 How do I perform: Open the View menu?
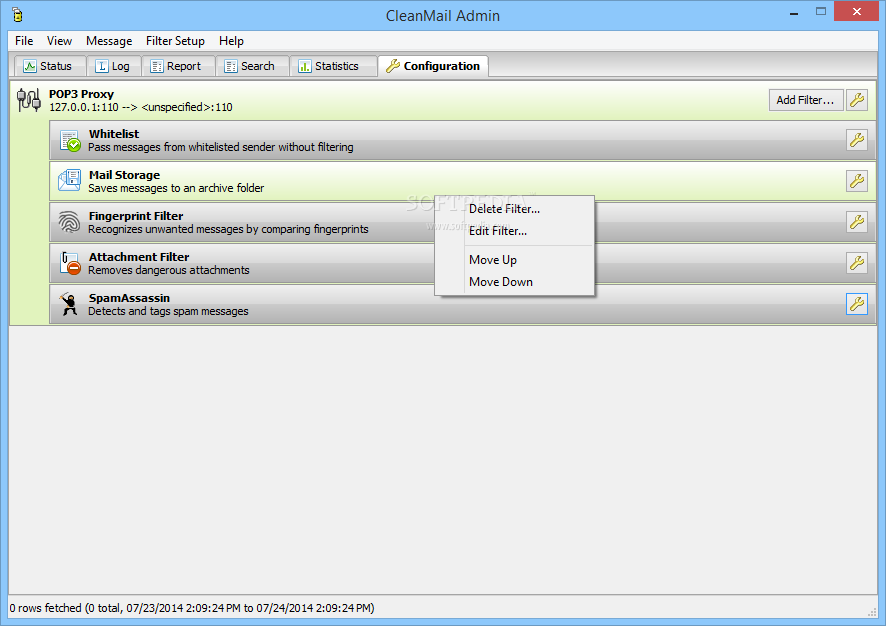[x=59, y=41]
